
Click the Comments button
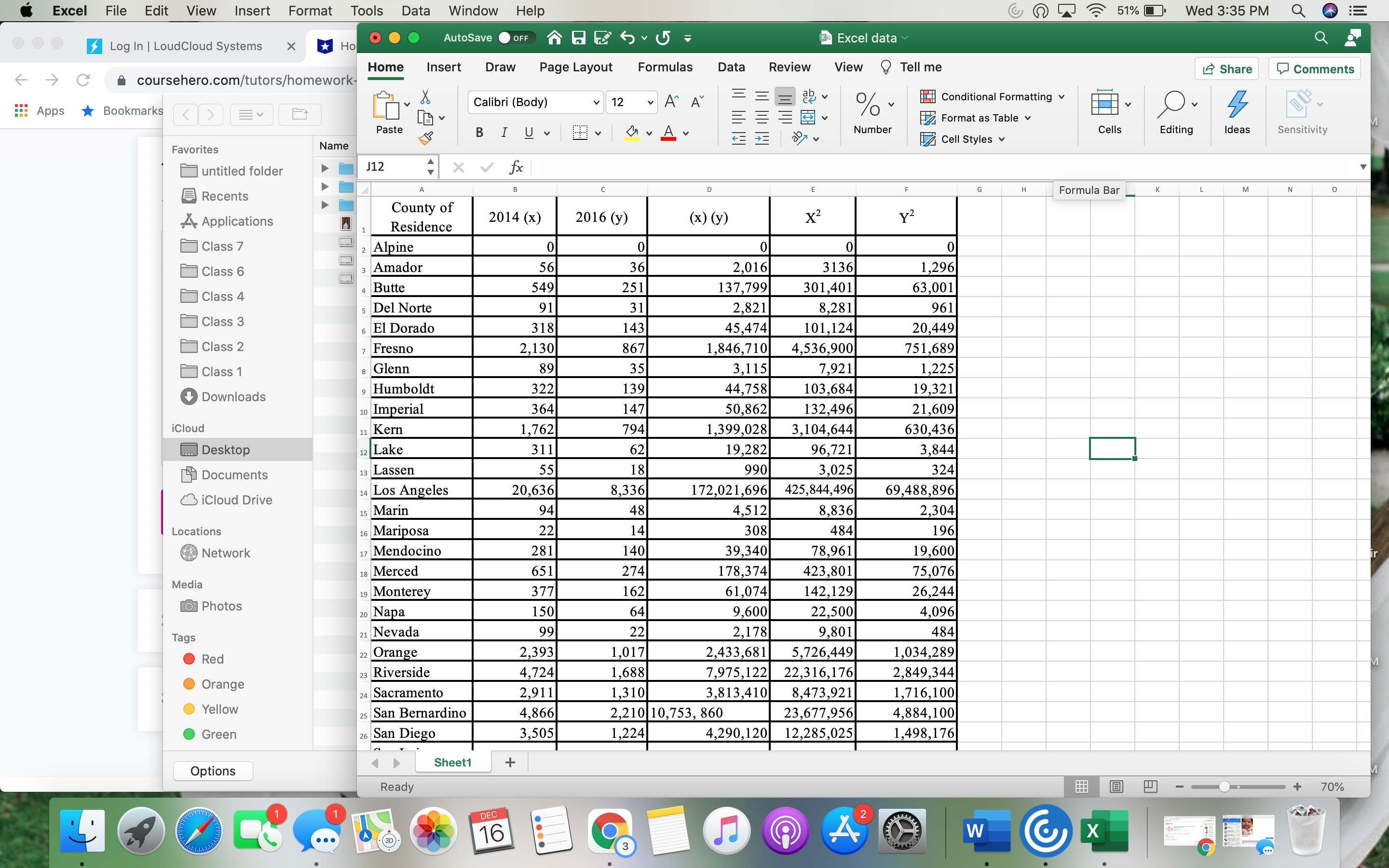[1314, 69]
